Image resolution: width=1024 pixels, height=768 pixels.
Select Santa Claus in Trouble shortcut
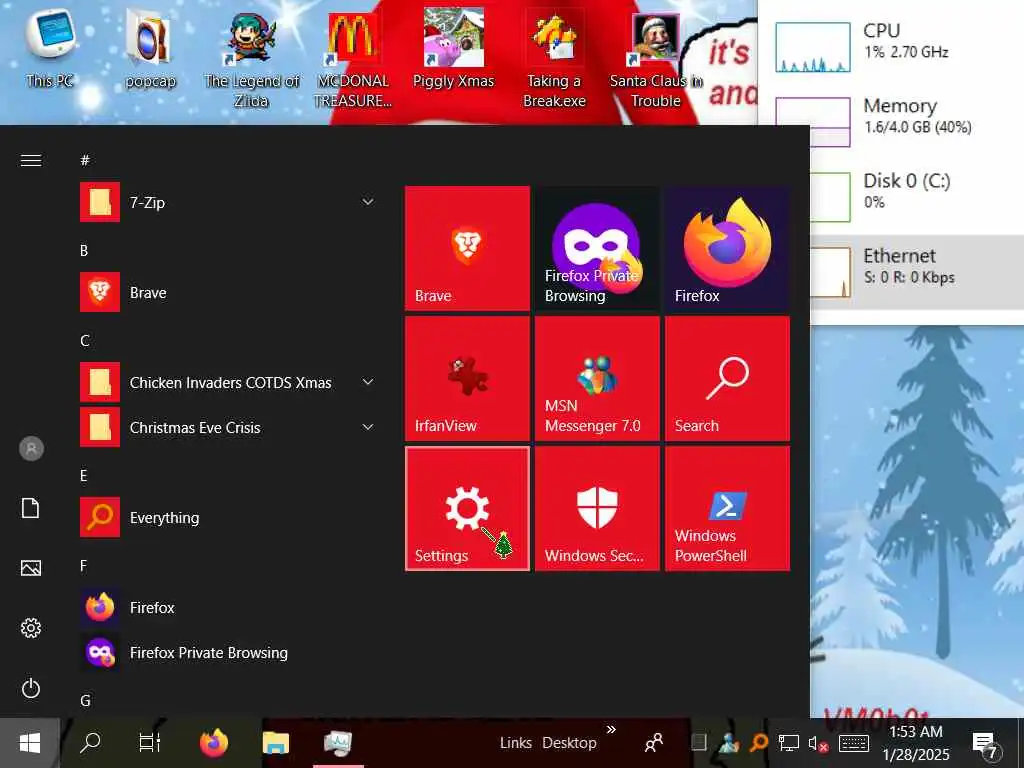[656, 59]
